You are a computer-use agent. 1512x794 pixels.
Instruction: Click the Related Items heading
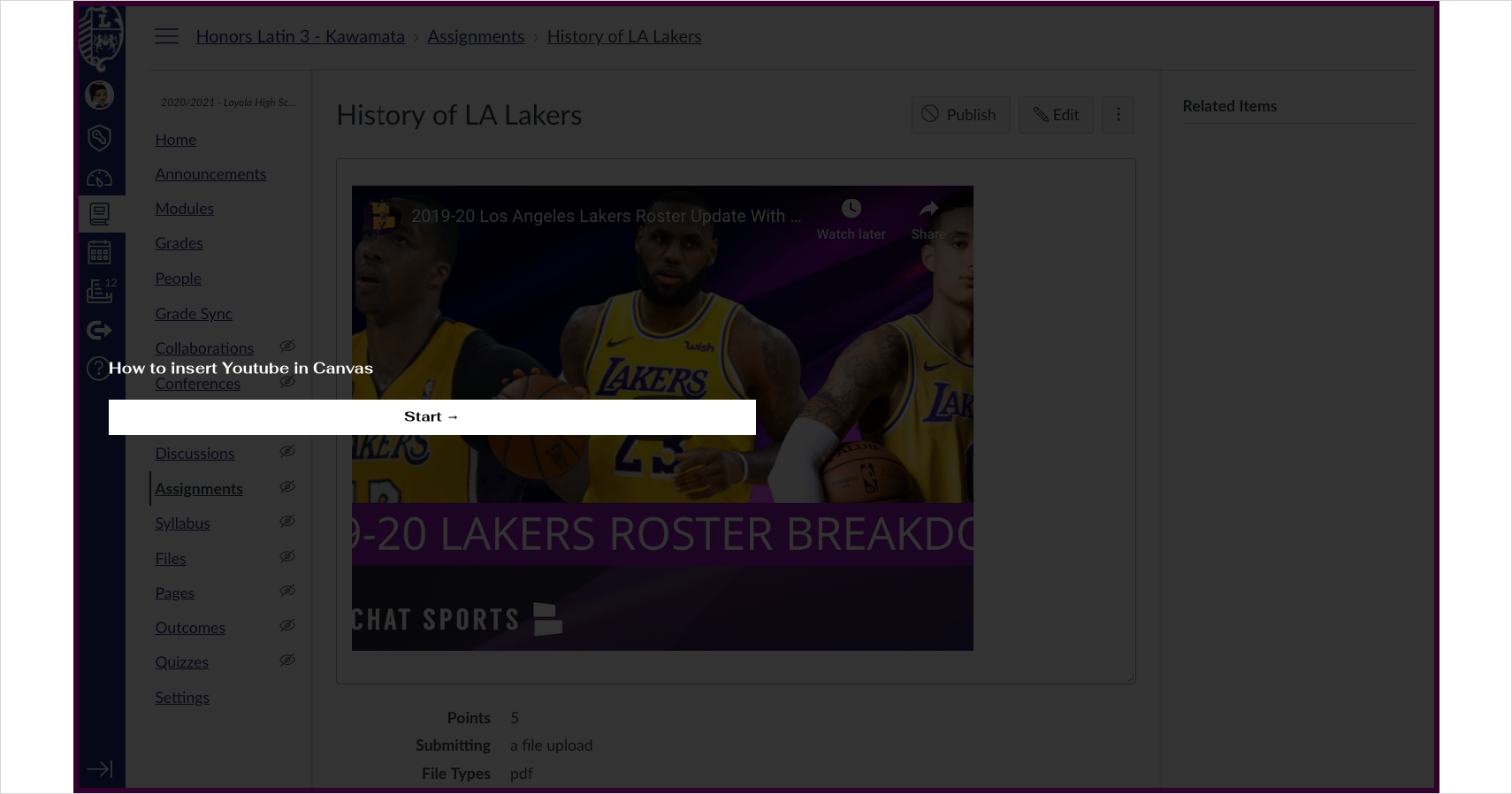pos(1229,106)
